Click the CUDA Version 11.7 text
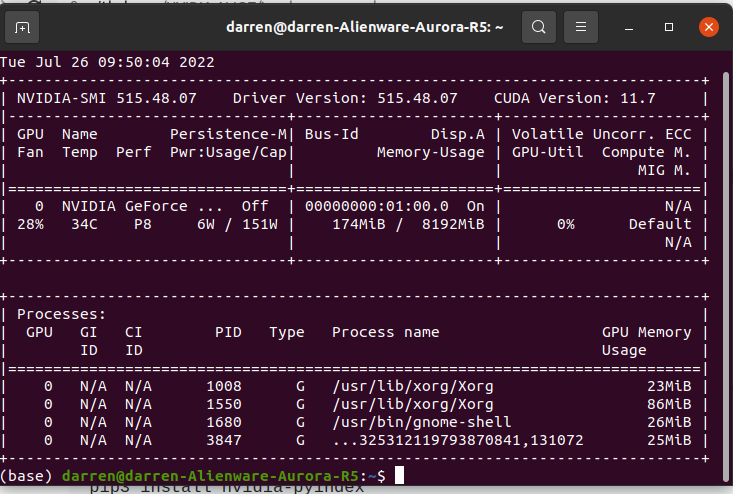The width and height of the screenshot is (733, 494). pos(575,99)
